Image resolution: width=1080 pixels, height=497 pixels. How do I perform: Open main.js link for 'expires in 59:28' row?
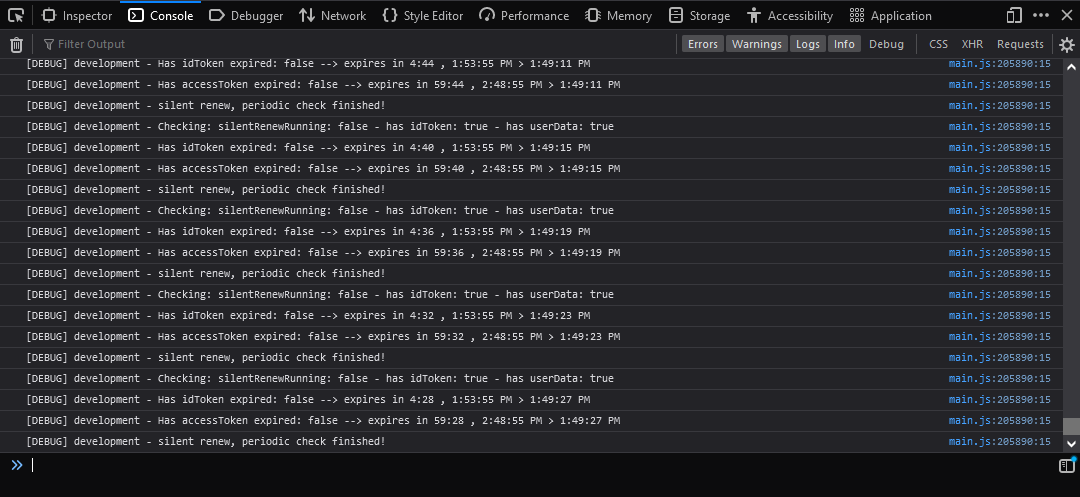tap(999, 421)
